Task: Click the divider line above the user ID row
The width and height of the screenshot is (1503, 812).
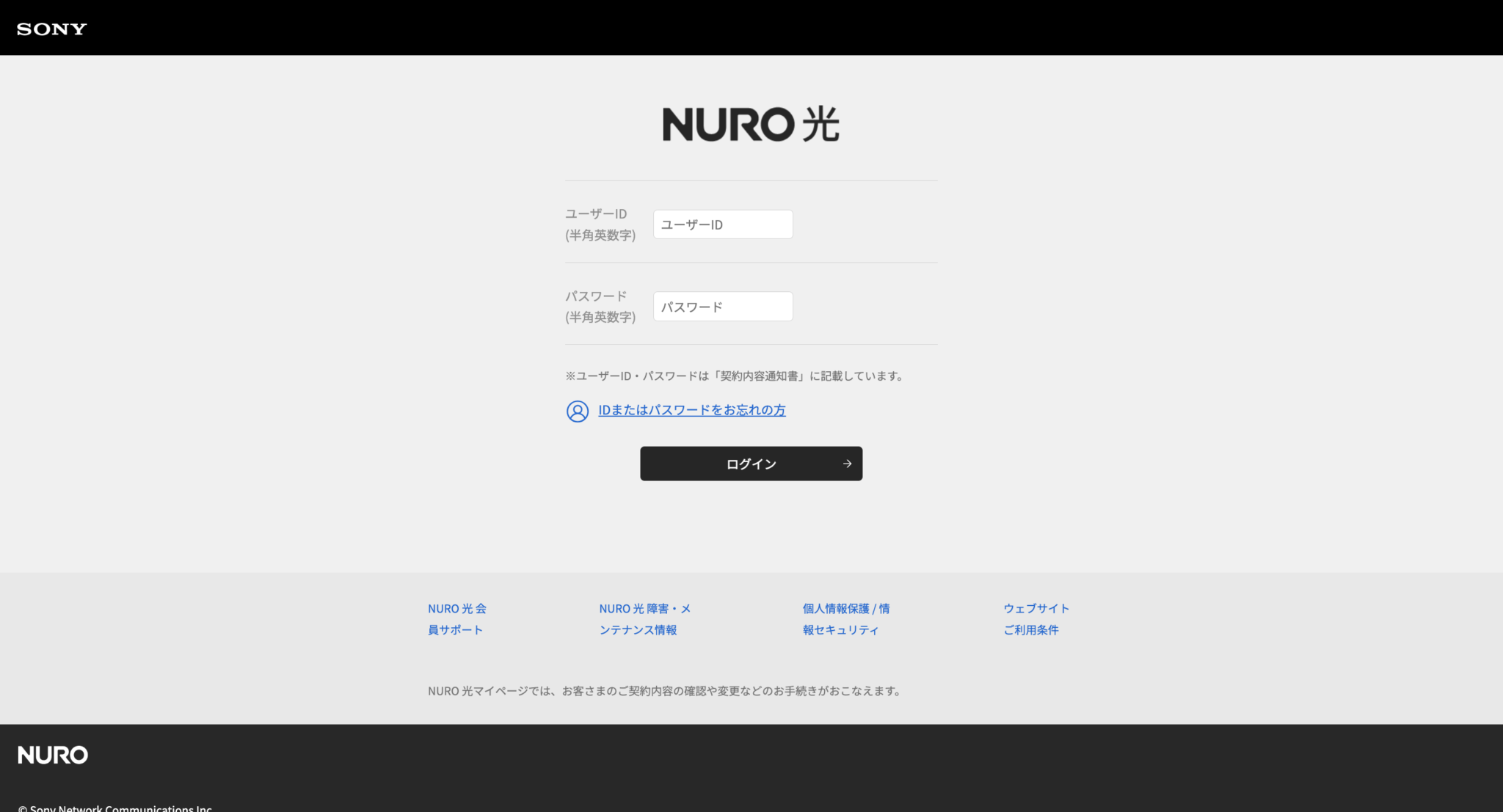Action: point(751,181)
